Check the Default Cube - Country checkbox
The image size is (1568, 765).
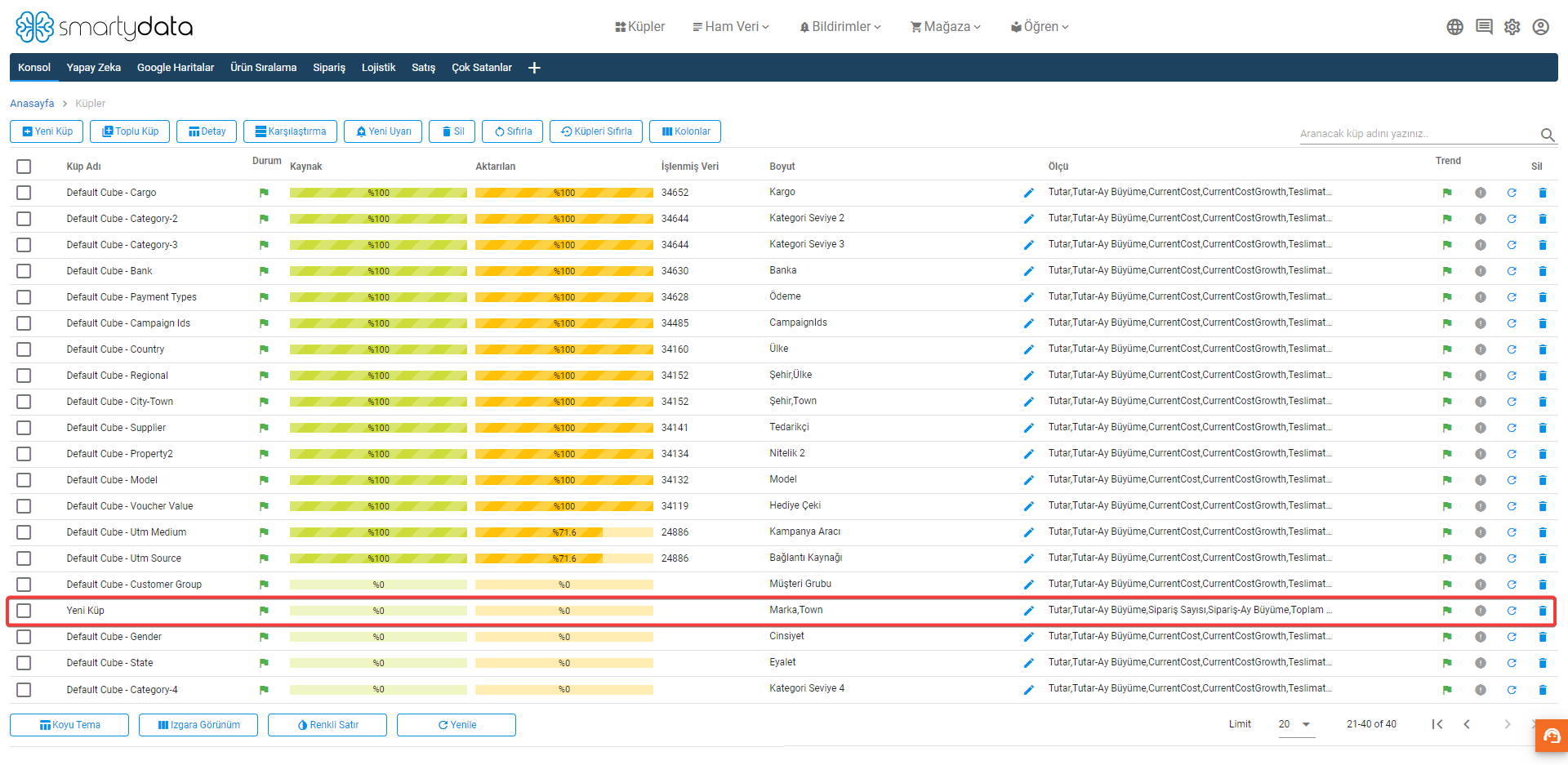point(24,349)
